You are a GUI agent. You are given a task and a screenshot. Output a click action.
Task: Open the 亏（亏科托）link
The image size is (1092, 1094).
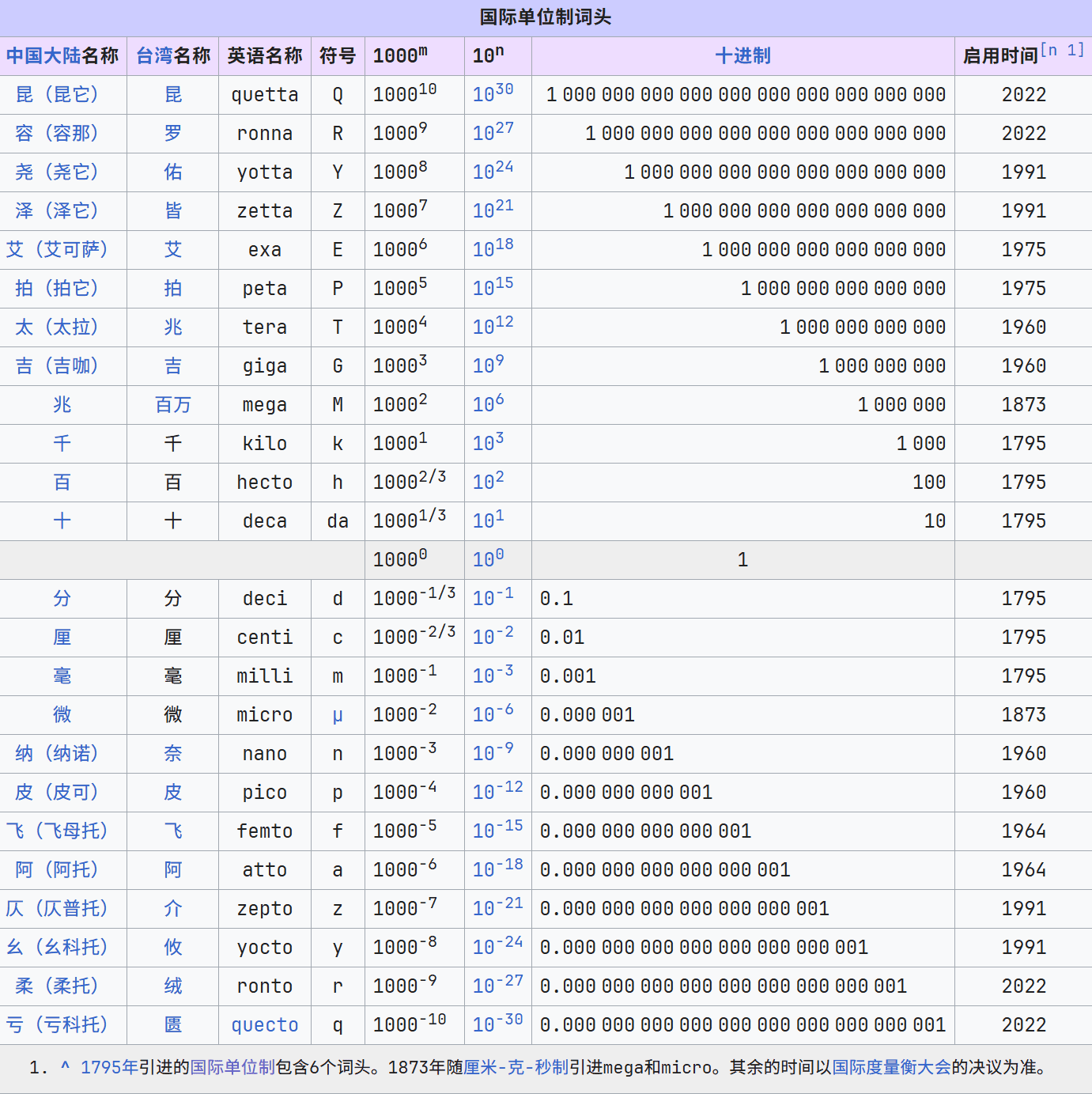(57, 1025)
